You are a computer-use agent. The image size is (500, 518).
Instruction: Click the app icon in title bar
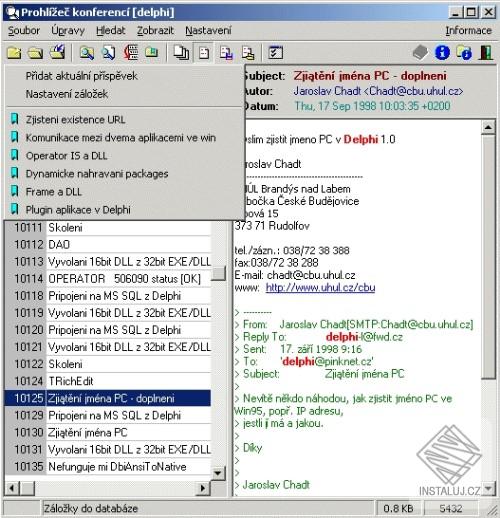[13, 12]
